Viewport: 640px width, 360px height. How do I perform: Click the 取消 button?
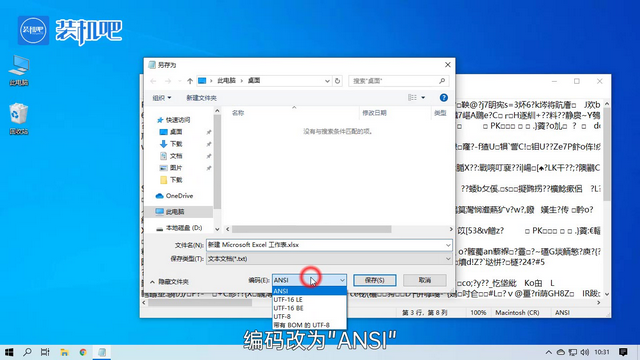tap(424, 280)
